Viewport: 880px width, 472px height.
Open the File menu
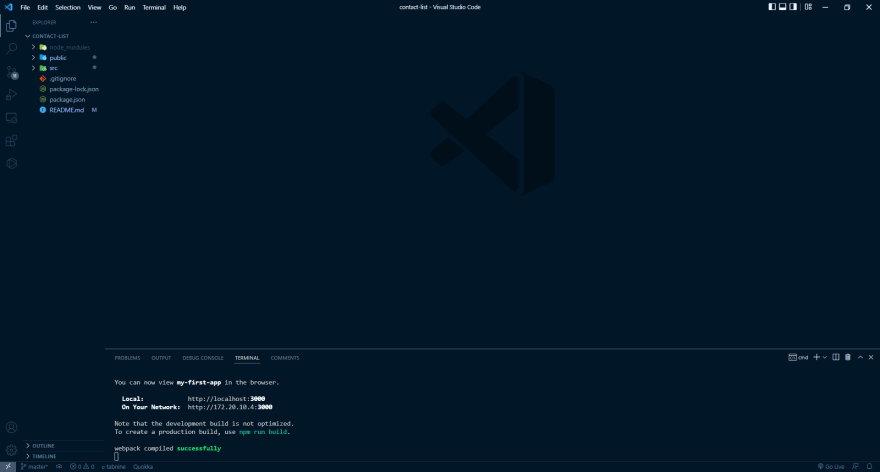(x=25, y=7)
